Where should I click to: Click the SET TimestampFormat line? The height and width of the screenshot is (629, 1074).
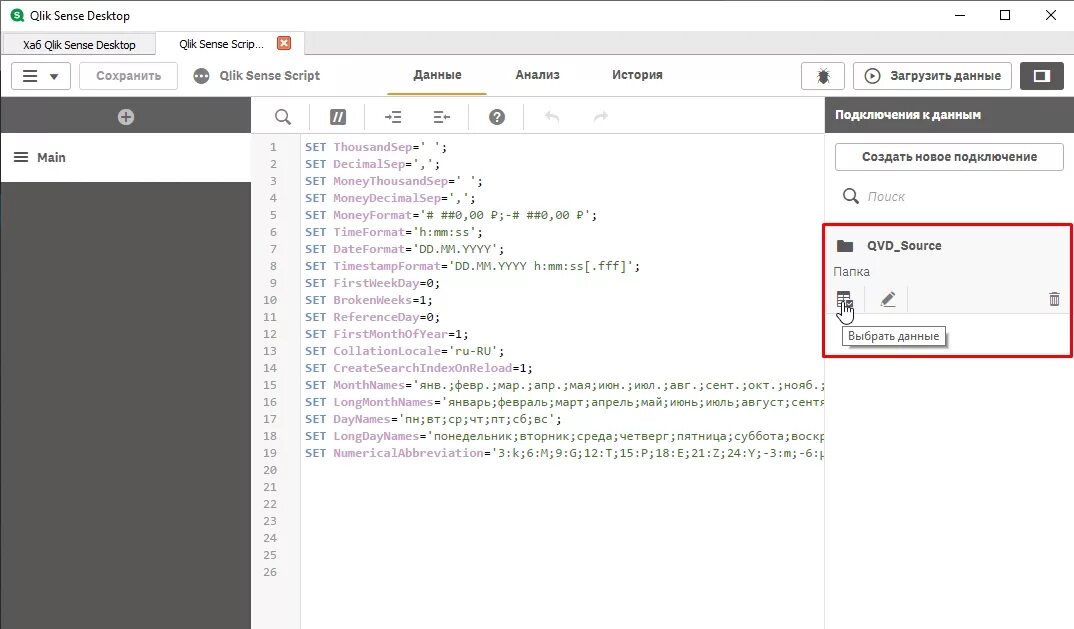(x=473, y=267)
